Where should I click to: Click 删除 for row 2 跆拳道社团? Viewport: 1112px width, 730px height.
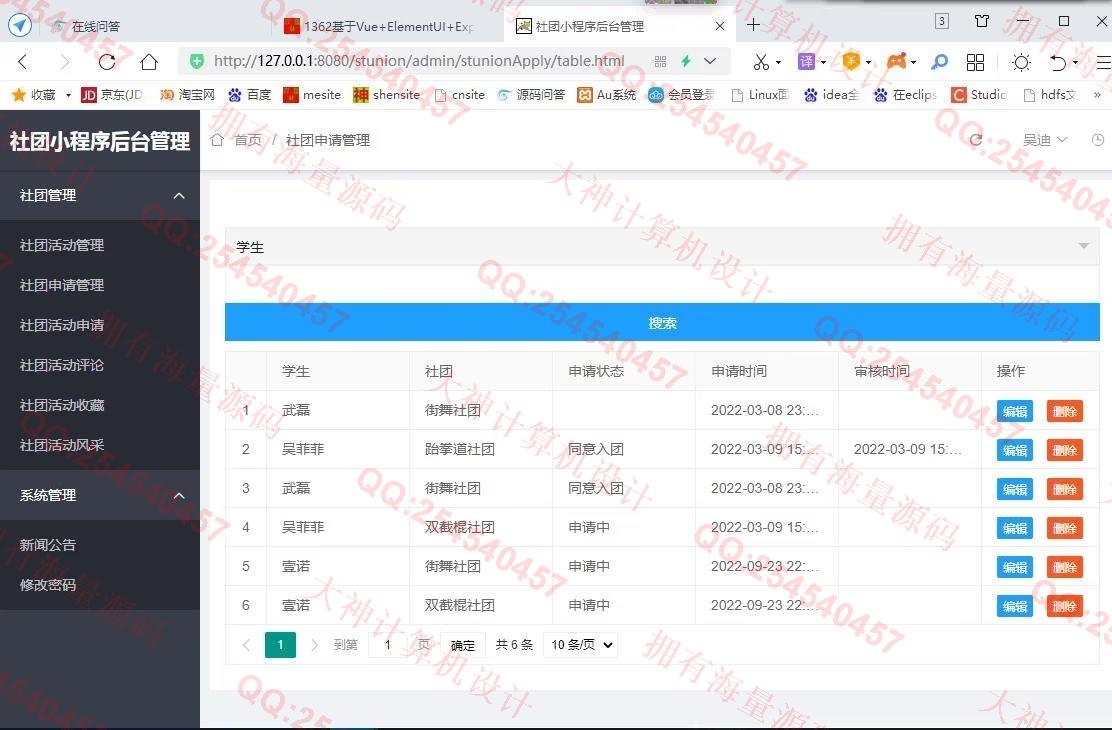(x=1064, y=450)
